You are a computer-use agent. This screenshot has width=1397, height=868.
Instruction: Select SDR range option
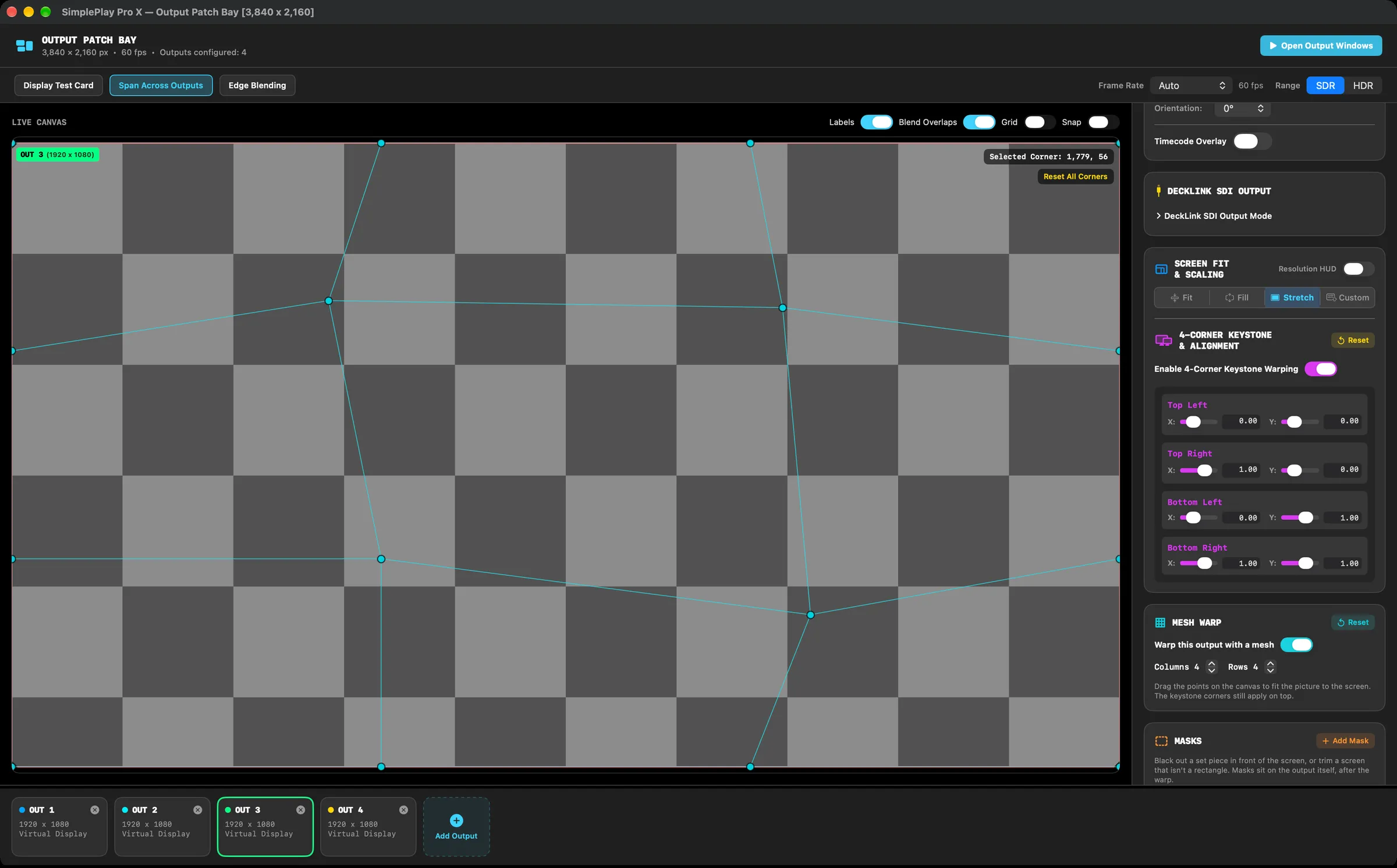click(1325, 86)
